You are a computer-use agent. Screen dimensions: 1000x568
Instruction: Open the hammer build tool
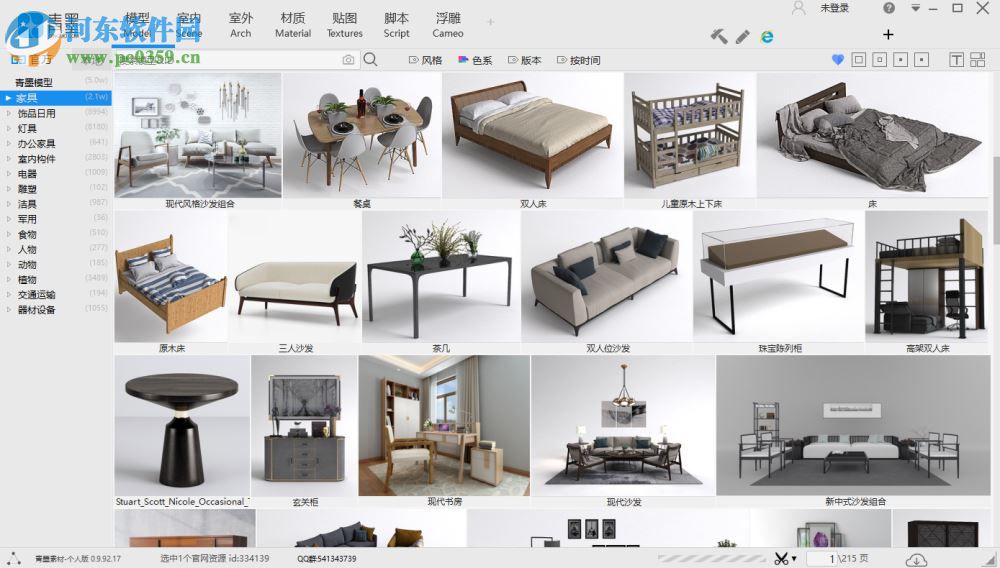[x=719, y=36]
